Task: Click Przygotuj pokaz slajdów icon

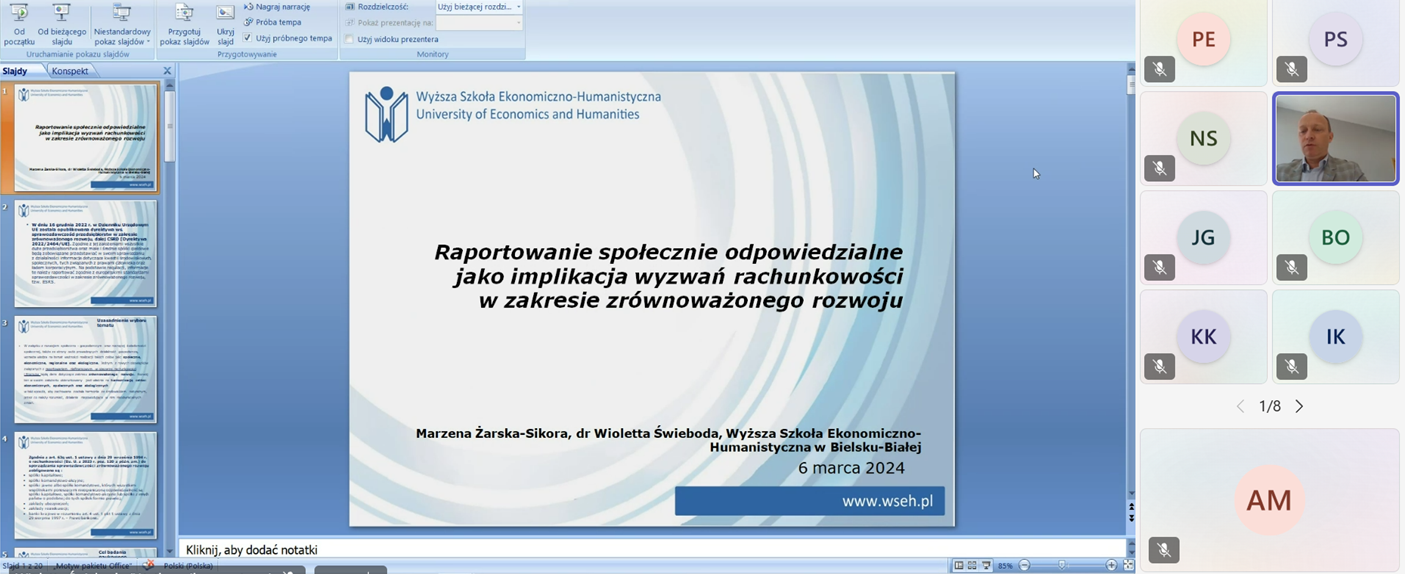Action: 184,14
